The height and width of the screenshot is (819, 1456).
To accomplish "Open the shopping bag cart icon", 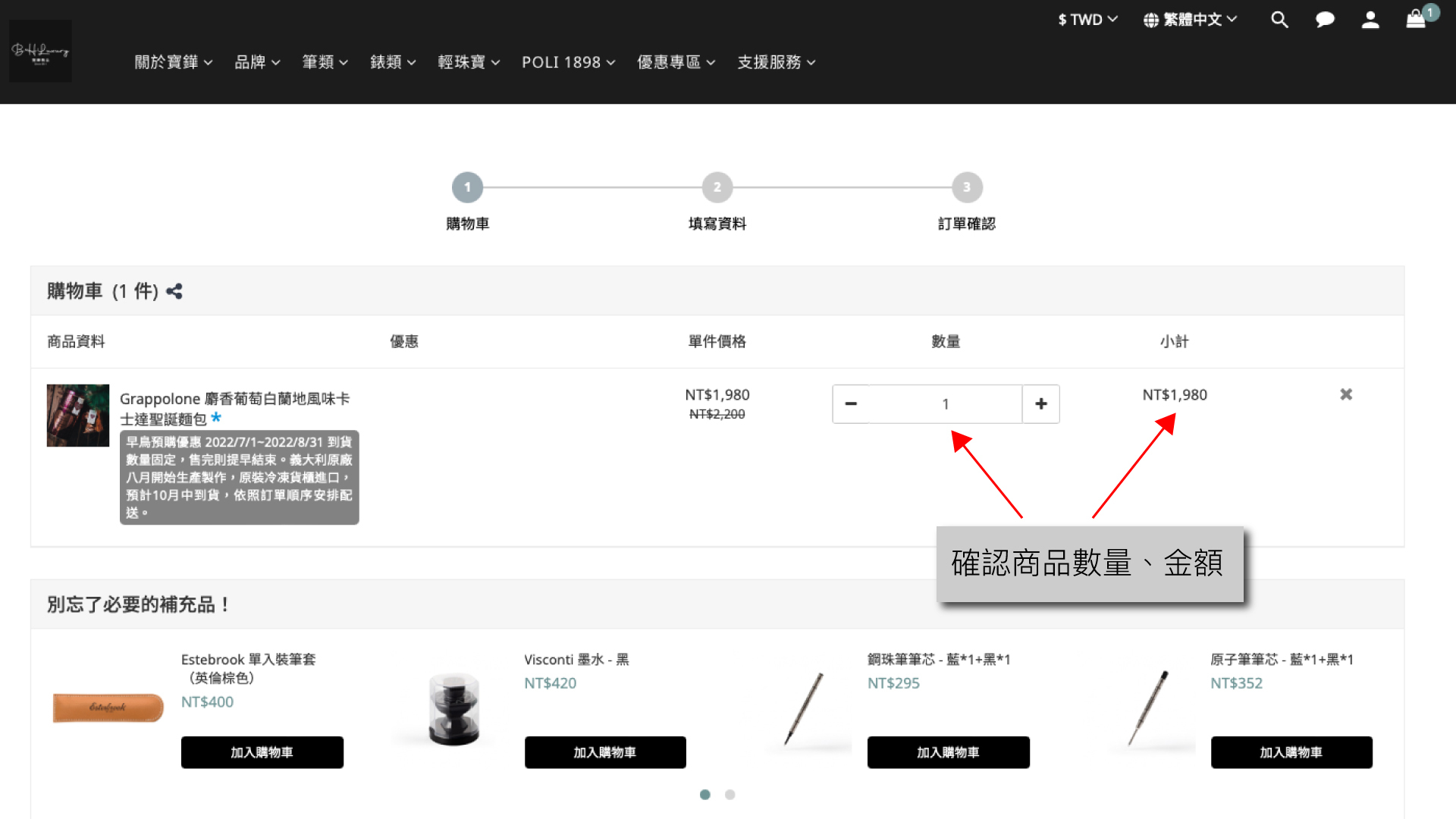I will click(x=1416, y=20).
